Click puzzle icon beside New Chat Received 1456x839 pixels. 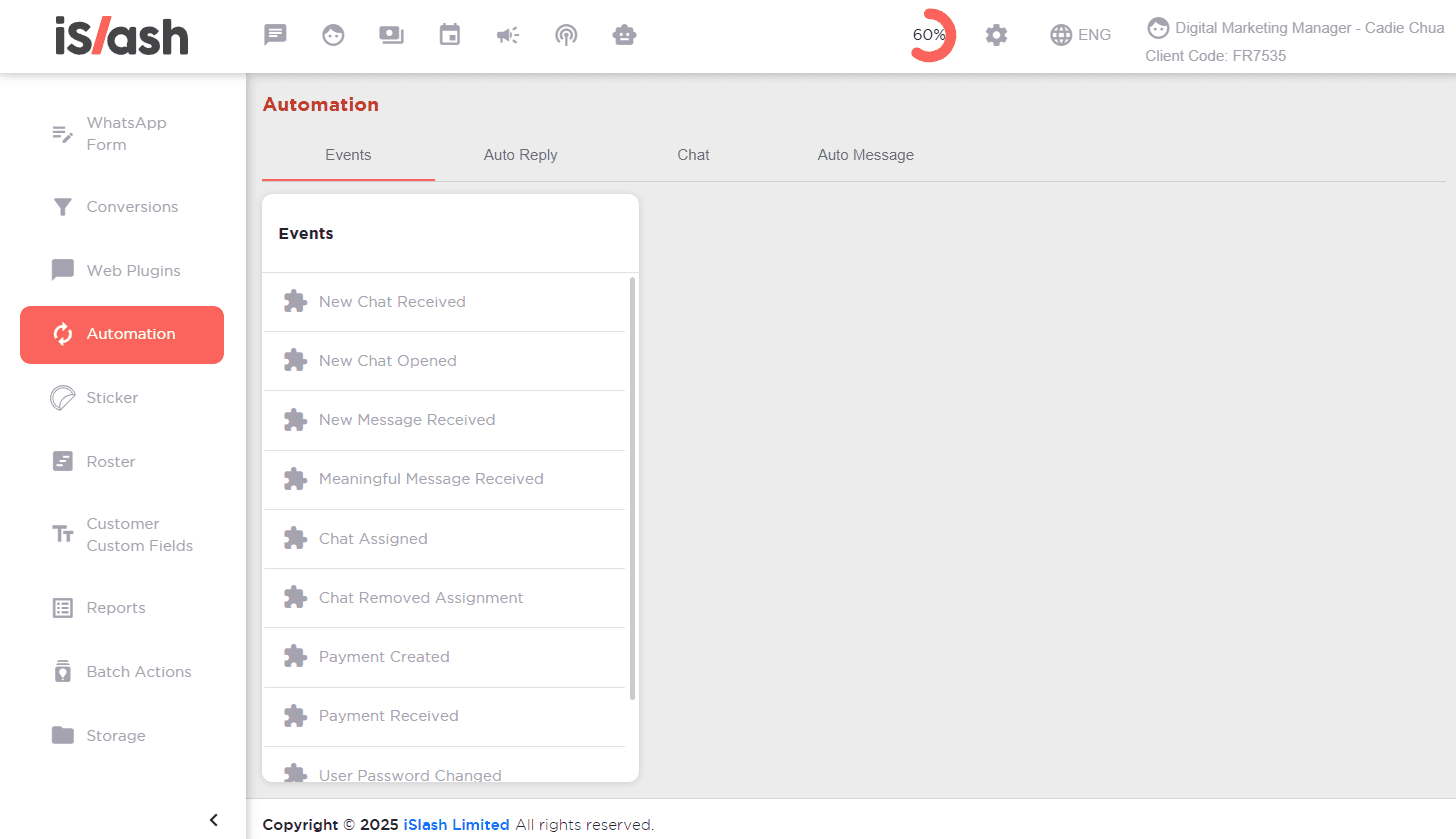tap(295, 302)
